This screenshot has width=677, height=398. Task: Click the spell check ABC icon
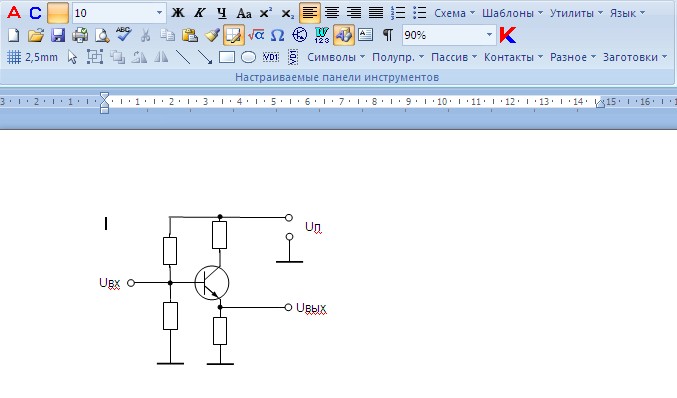coord(123,35)
